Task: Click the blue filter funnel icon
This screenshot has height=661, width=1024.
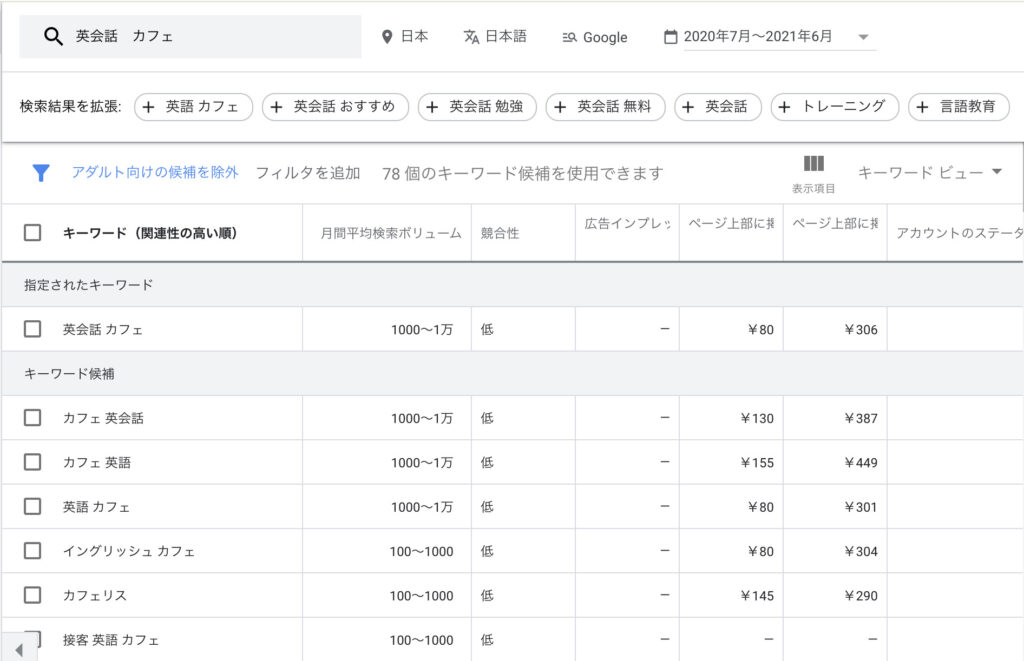Action: [41, 172]
